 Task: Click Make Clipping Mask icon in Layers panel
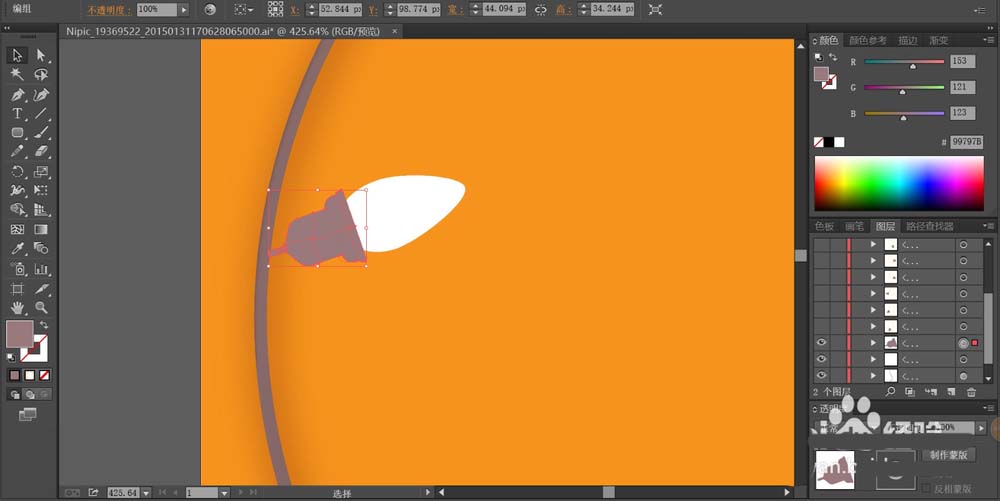[910, 391]
